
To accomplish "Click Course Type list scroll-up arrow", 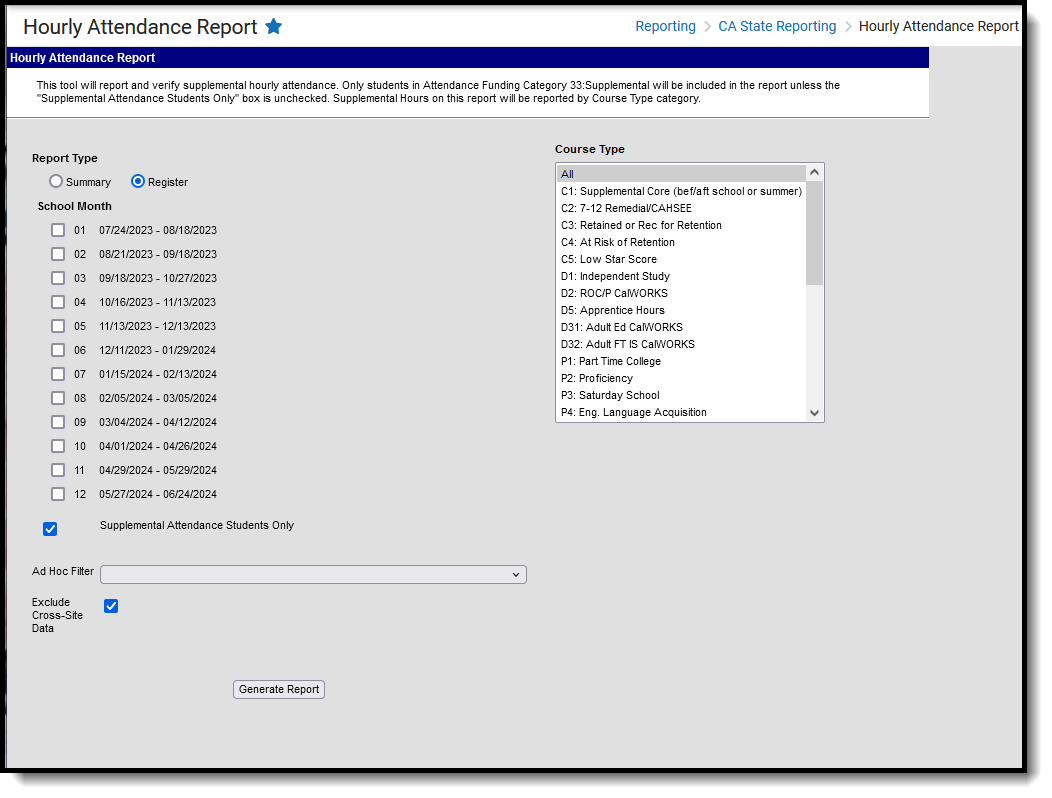I will click(814, 172).
